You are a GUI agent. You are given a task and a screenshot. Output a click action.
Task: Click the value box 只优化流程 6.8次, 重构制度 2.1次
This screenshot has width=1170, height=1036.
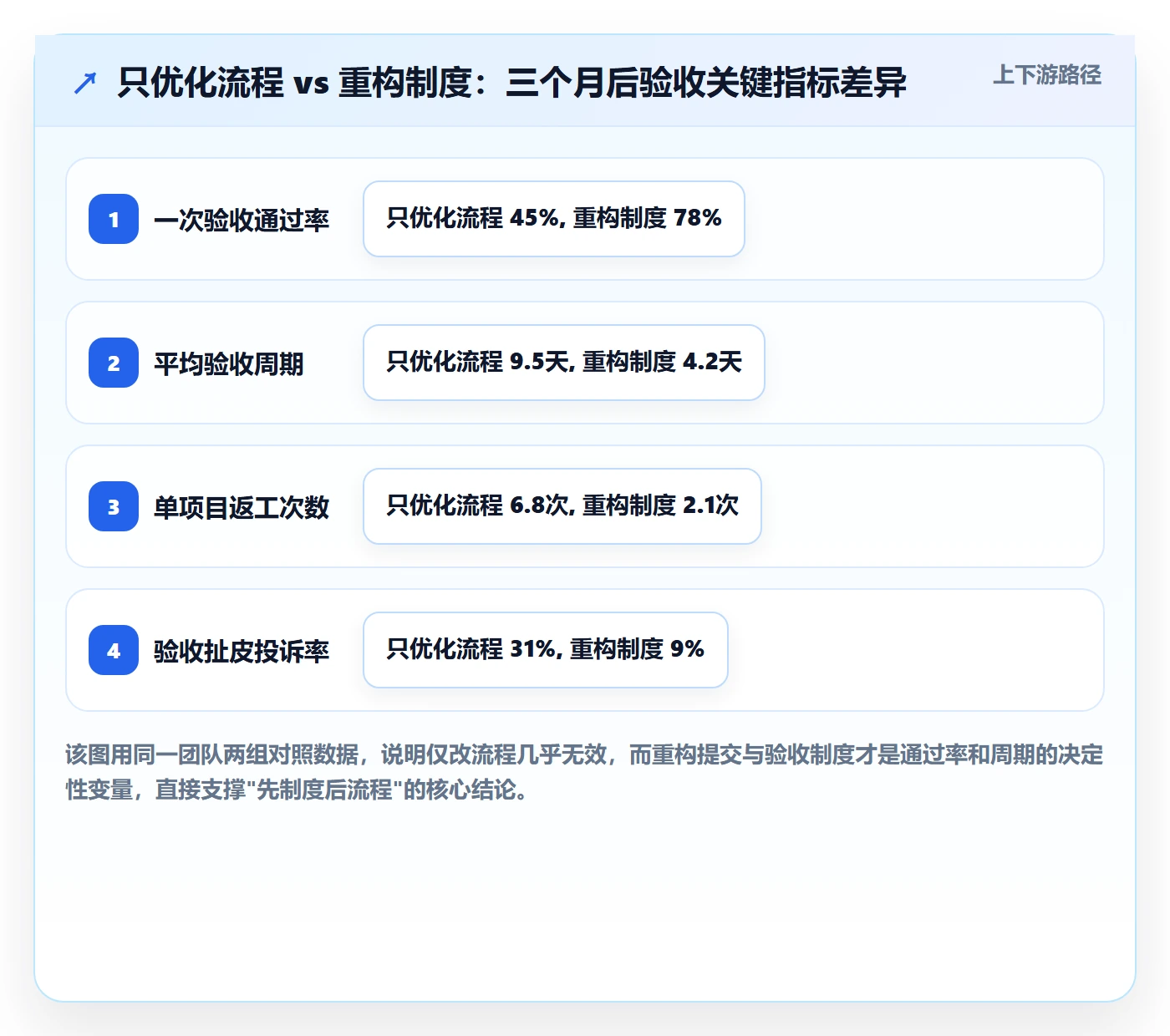point(562,506)
